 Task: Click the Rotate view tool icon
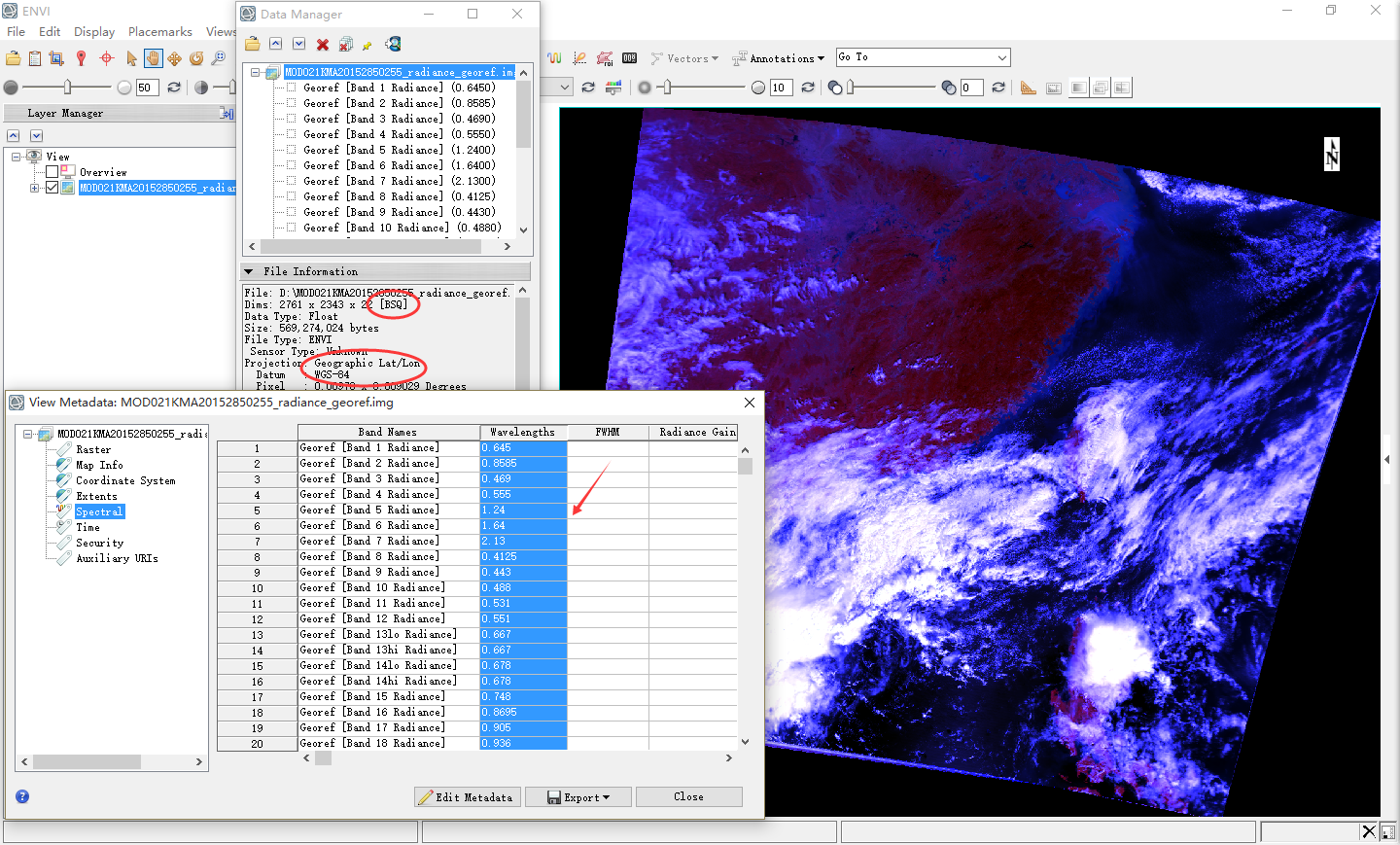196,58
